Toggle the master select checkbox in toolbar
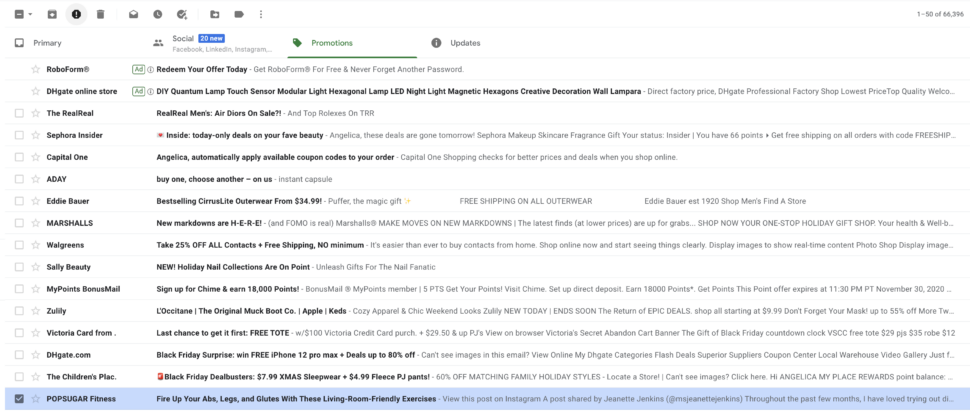This screenshot has width=970, height=413. click(x=19, y=14)
